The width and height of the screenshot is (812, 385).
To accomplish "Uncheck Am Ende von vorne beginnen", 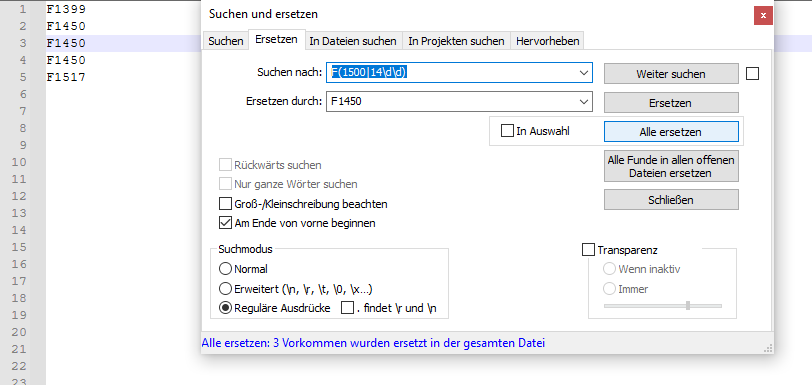I will point(225,223).
